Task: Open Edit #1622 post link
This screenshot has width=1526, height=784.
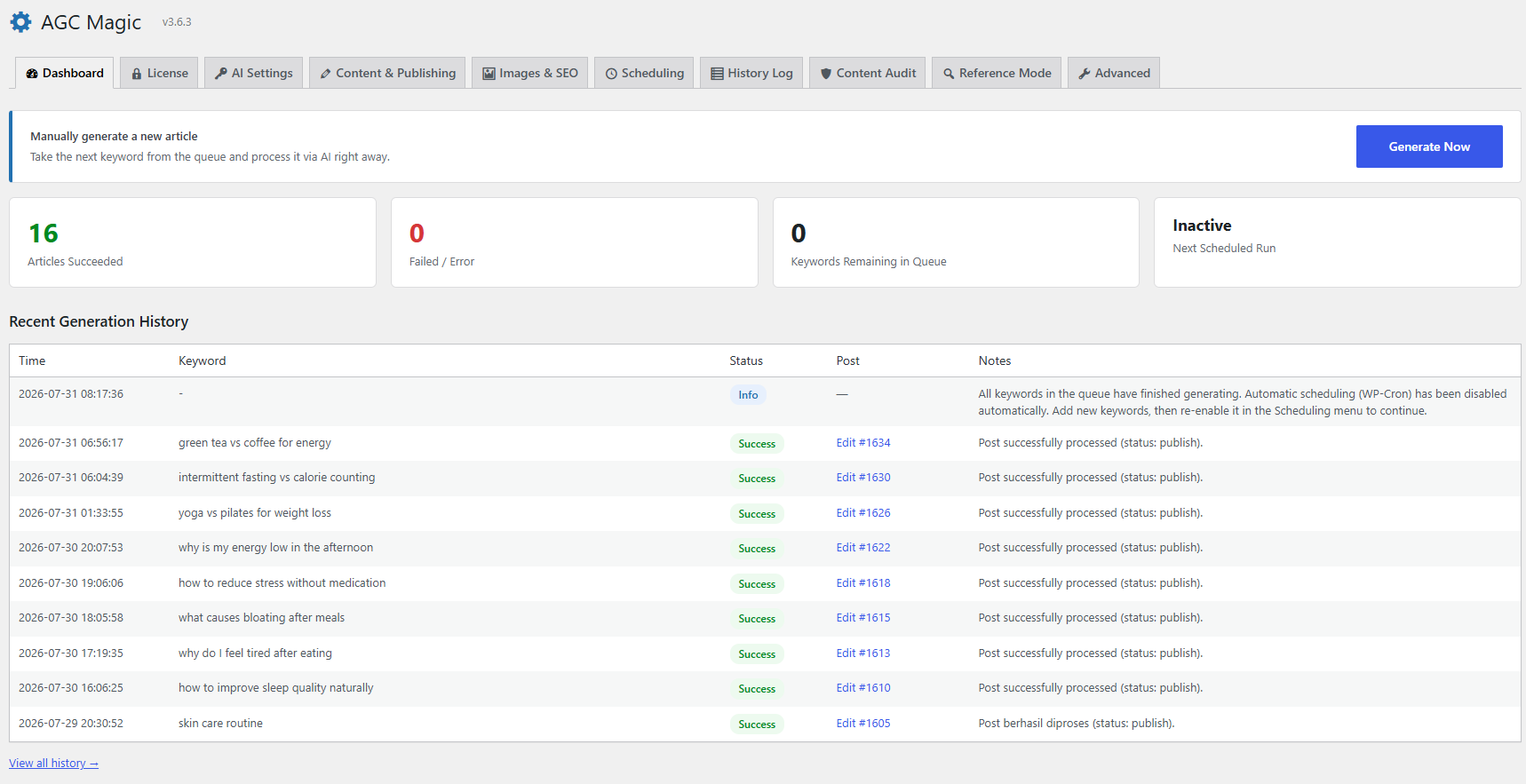Action: point(863,548)
